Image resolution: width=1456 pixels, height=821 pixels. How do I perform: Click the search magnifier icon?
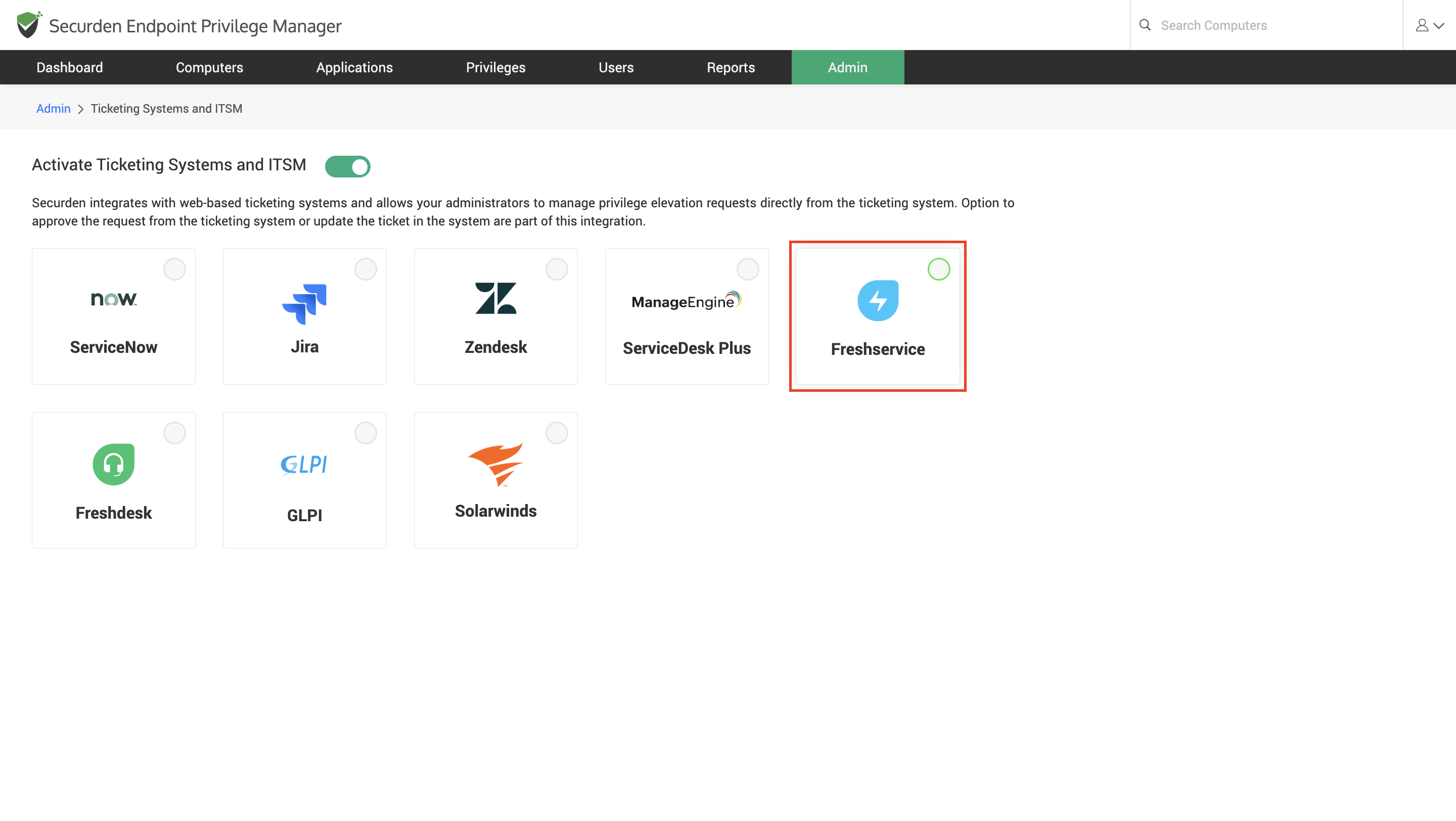point(1145,25)
